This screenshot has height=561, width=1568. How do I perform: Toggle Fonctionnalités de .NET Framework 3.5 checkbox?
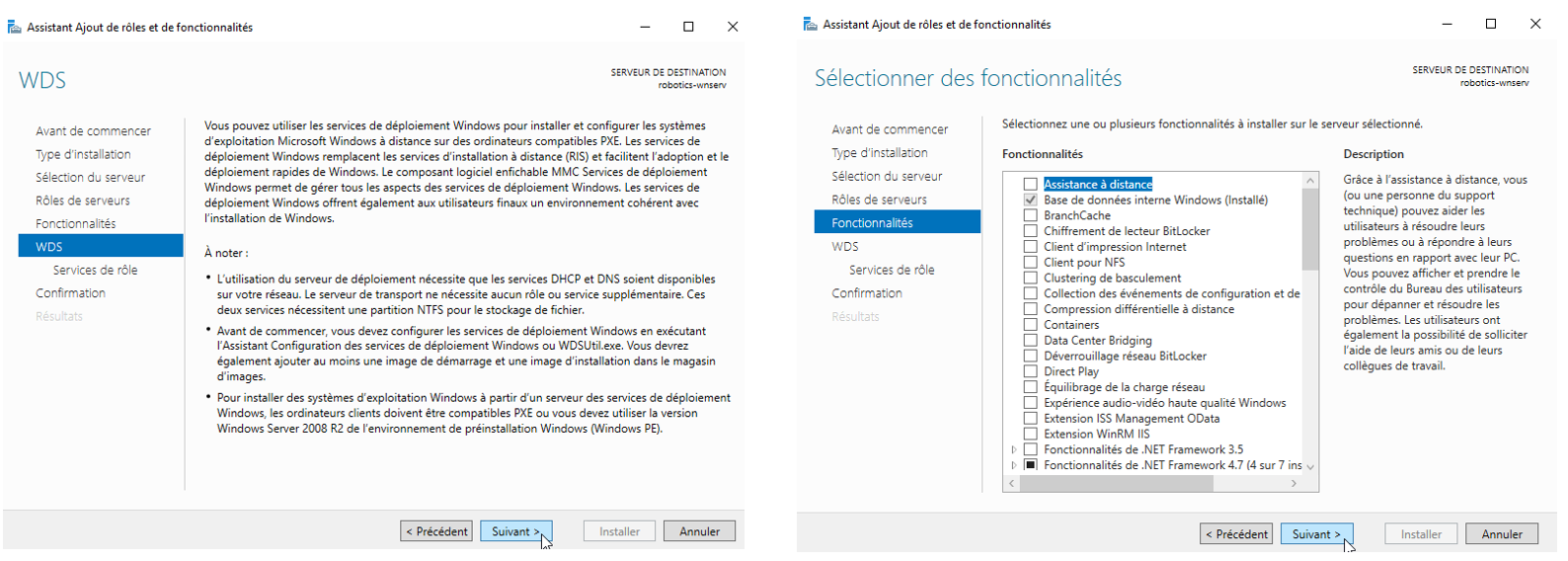pos(1030,449)
